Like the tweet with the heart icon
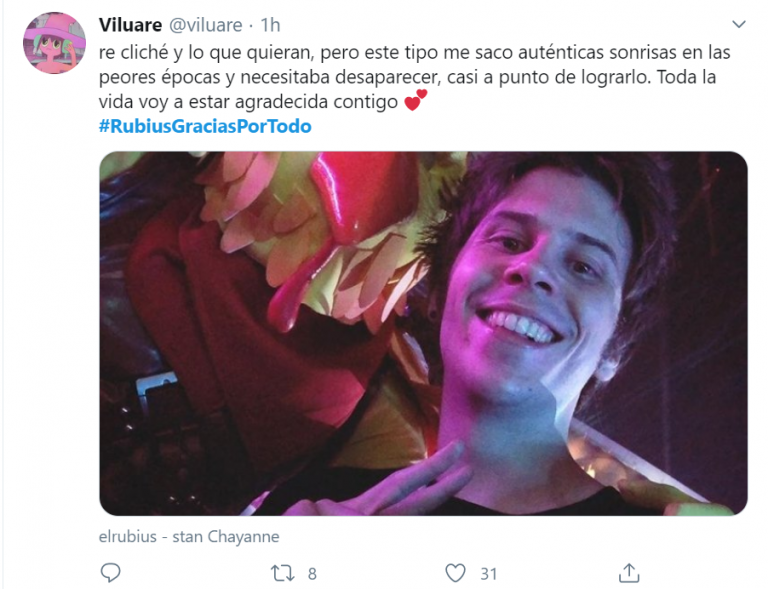The image size is (768, 589). pos(455,572)
